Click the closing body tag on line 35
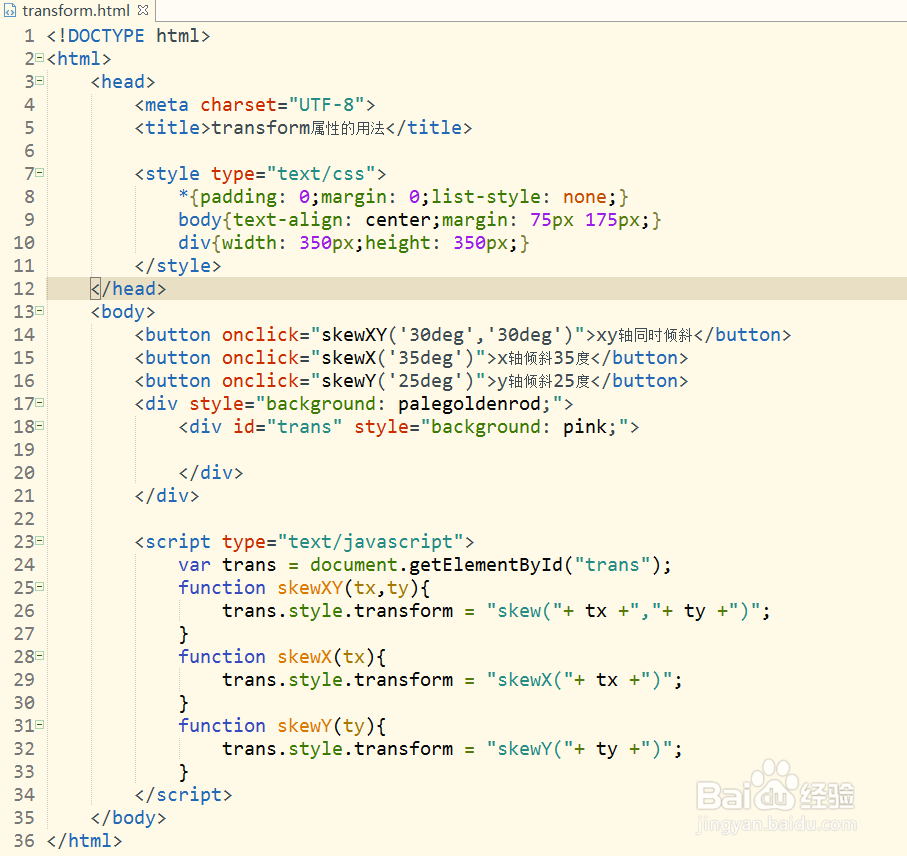This screenshot has height=856, width=907. click(128, 818)
